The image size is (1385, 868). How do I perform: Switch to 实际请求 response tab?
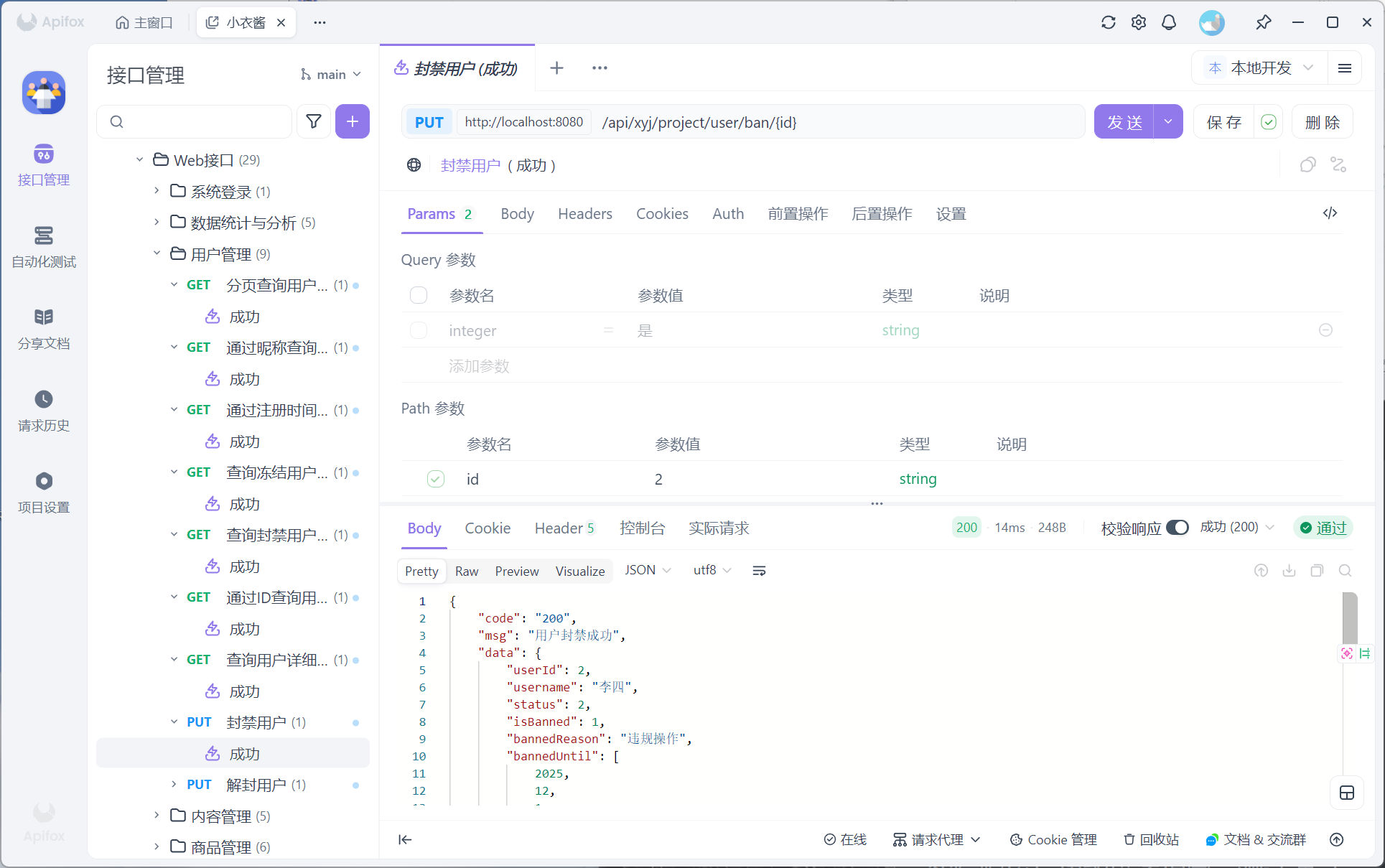pyautogui.click(x=719, y=528)
